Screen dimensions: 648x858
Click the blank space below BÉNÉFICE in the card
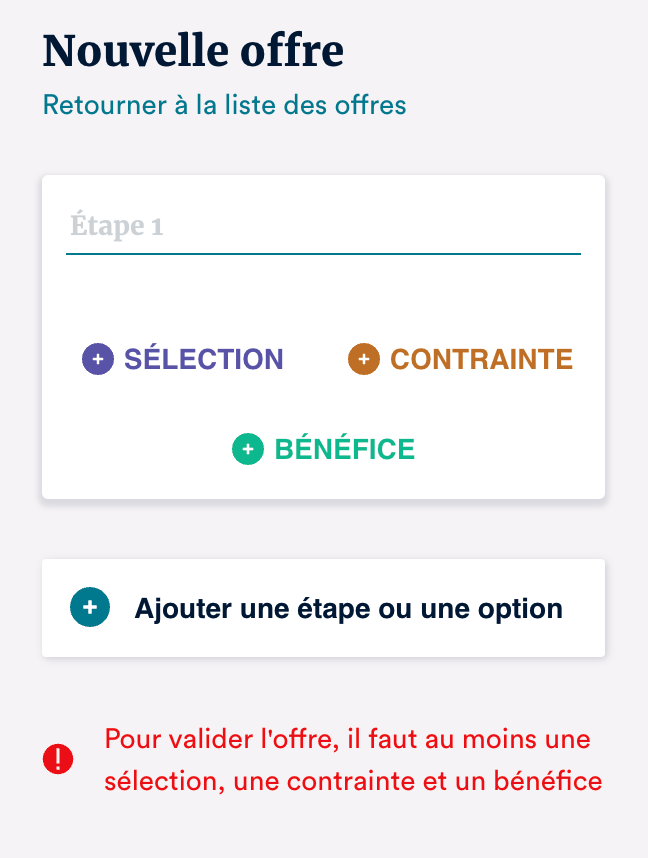(x=323, y=484)
